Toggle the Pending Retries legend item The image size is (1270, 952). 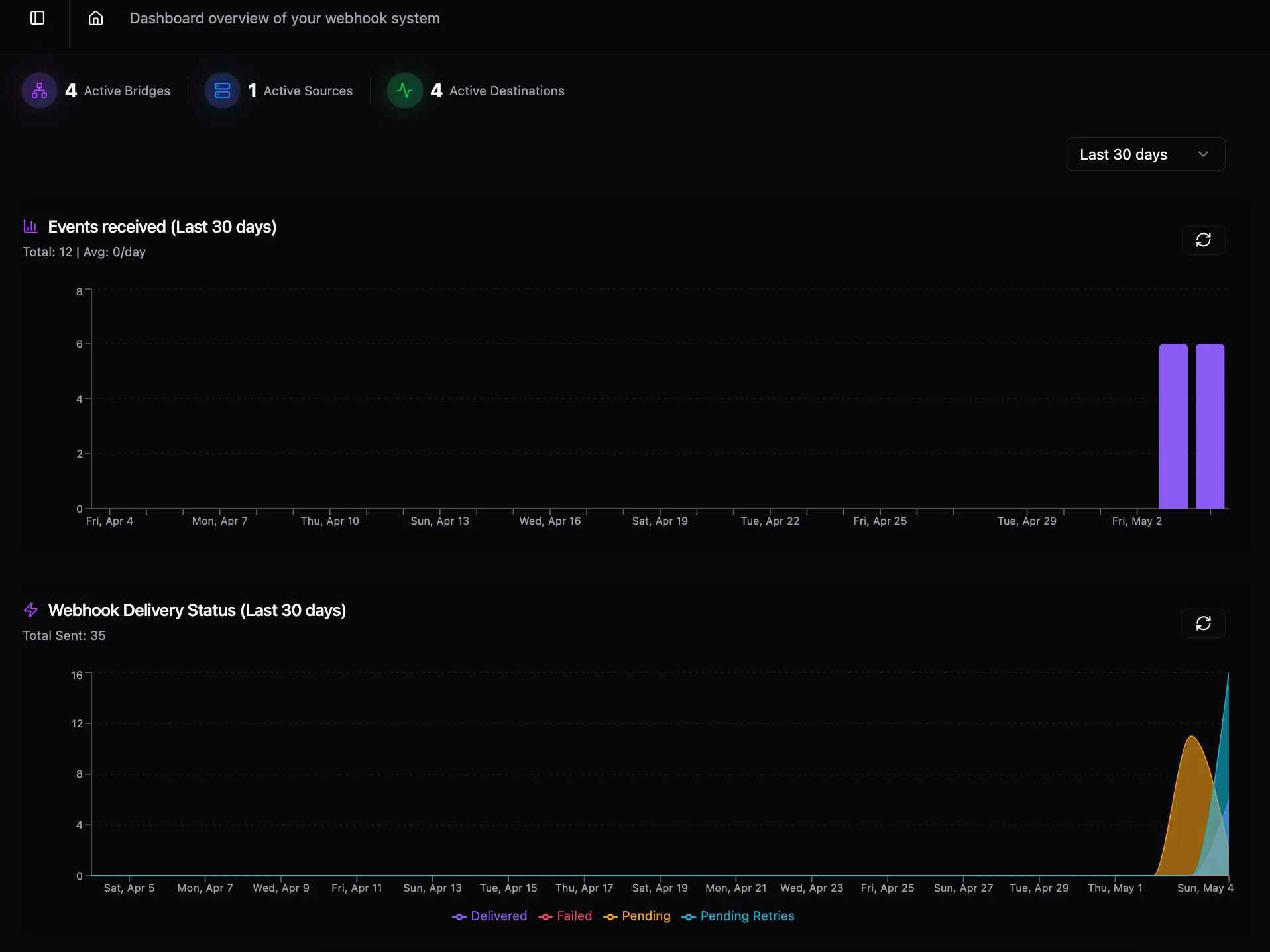[738, 916]
